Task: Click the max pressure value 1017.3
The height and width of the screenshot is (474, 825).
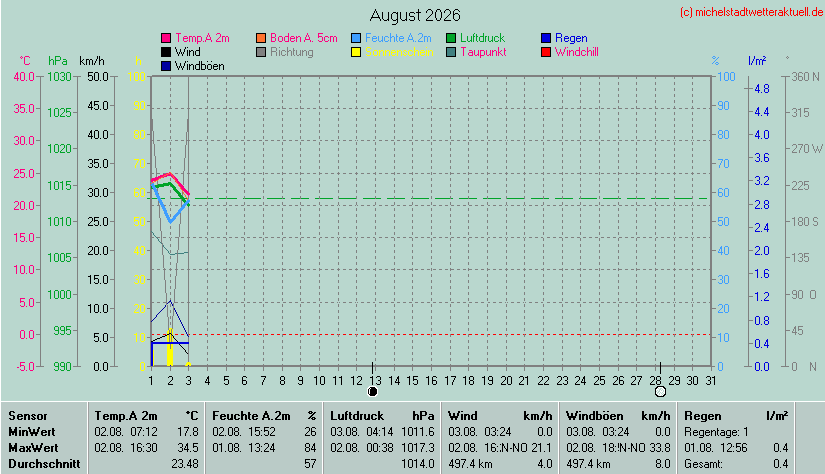Action: point(418,448)
